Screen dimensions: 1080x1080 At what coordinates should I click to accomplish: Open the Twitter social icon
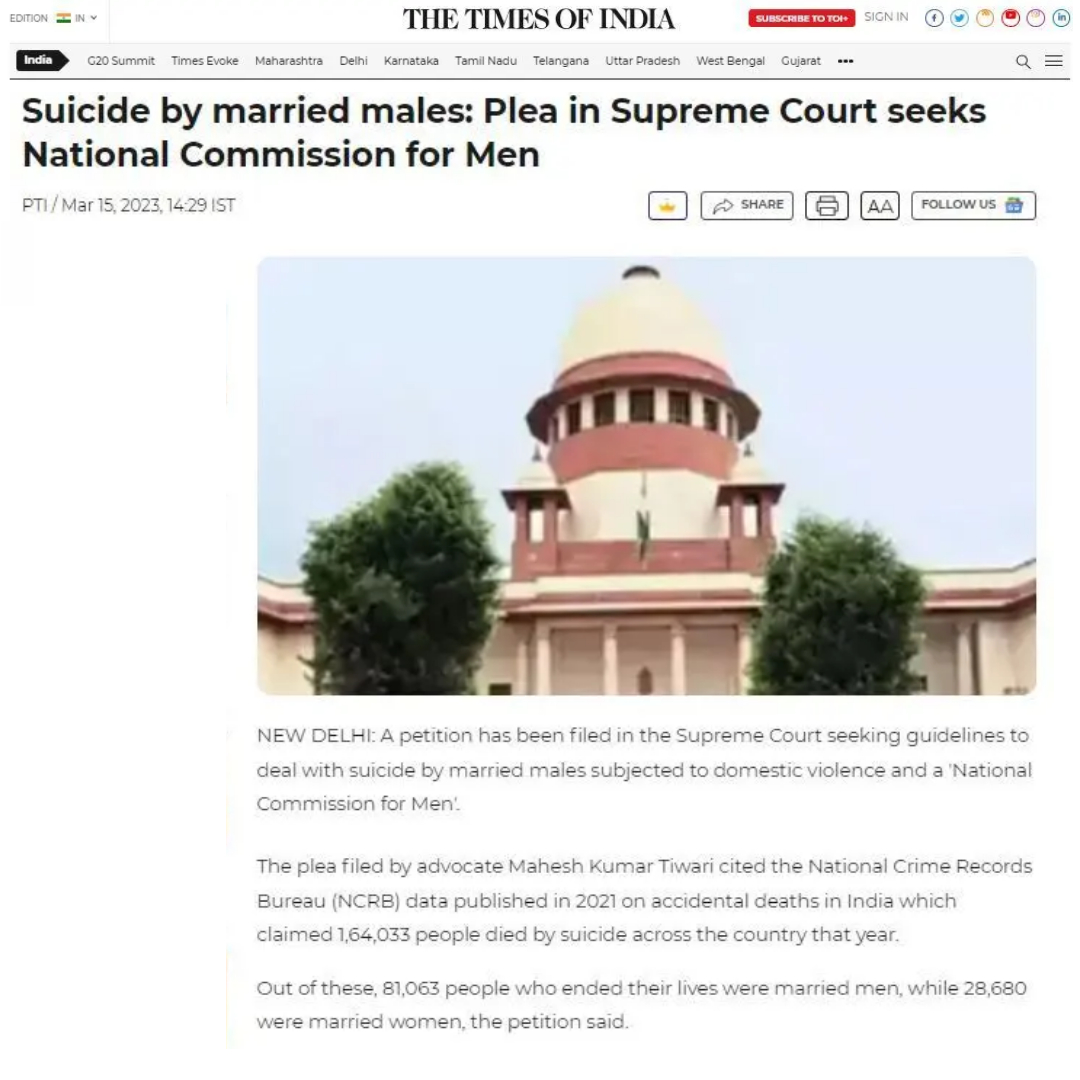(959, 18)
